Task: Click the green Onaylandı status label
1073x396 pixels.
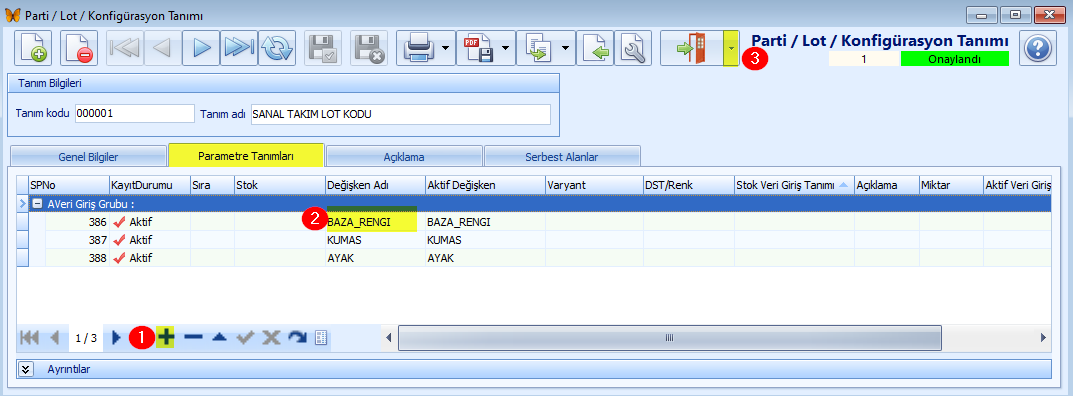Action: coord(955,60)
